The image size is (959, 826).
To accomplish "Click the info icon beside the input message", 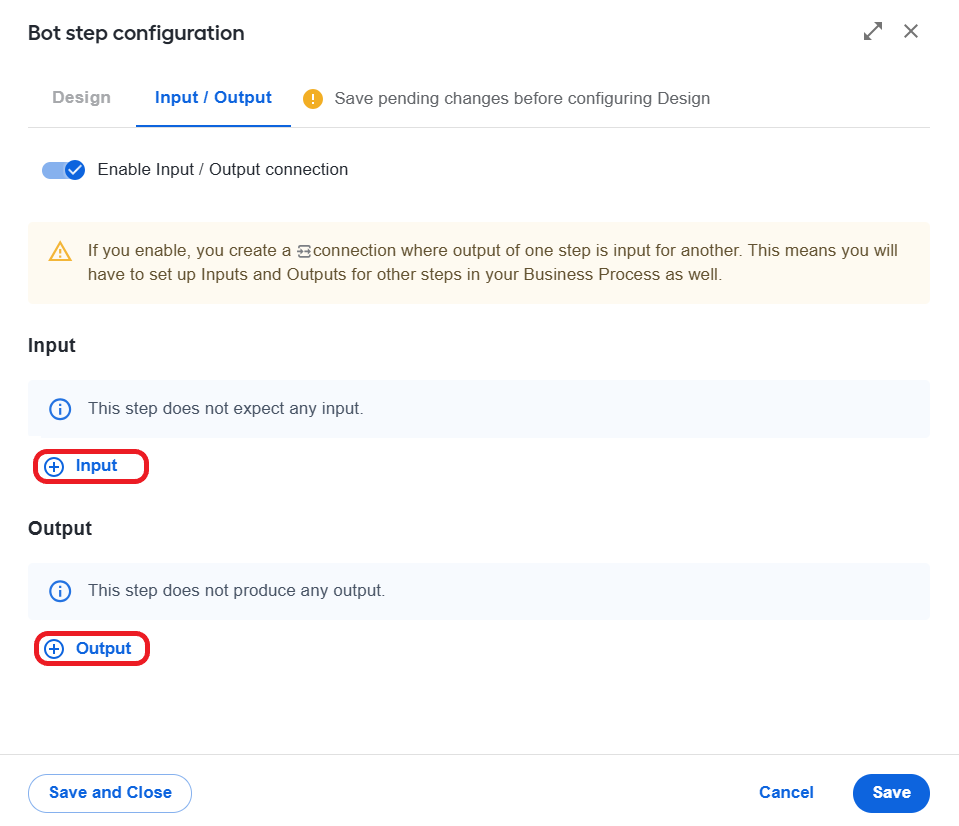I will coord(60,408).
